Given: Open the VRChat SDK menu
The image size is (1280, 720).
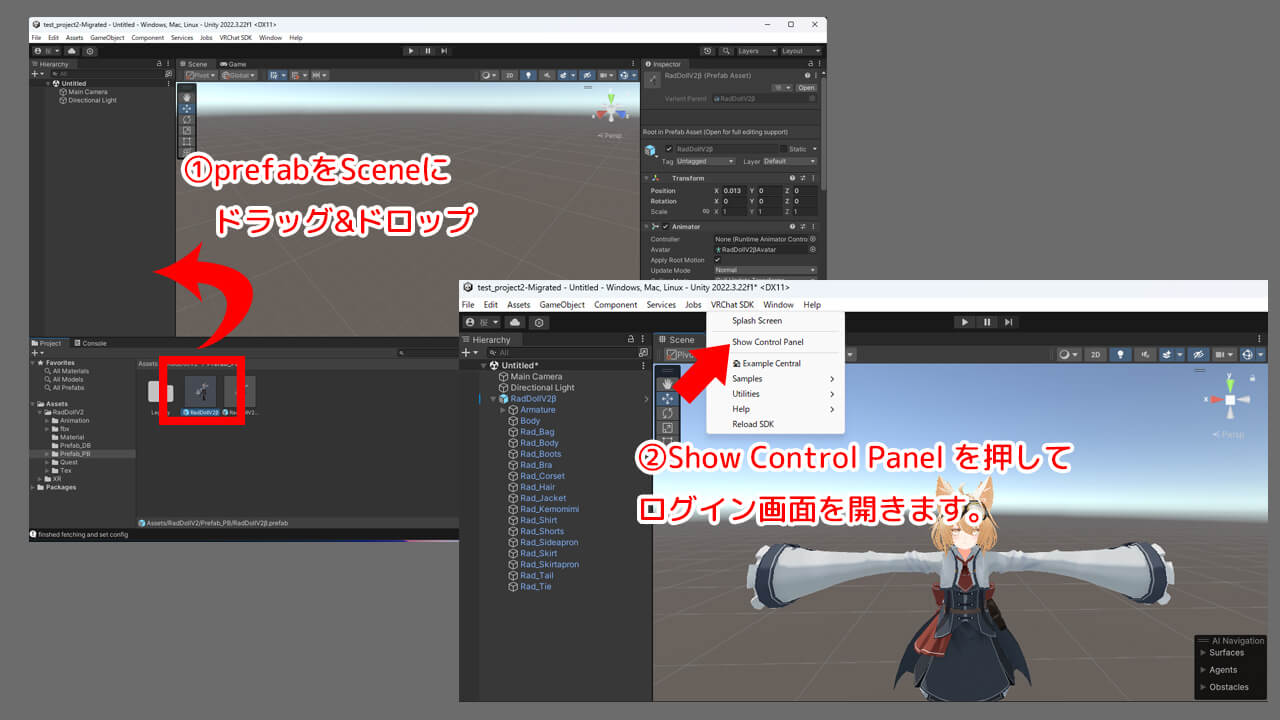Looking at the screenshot, I should pyautogui.click(x=732, y=304).
